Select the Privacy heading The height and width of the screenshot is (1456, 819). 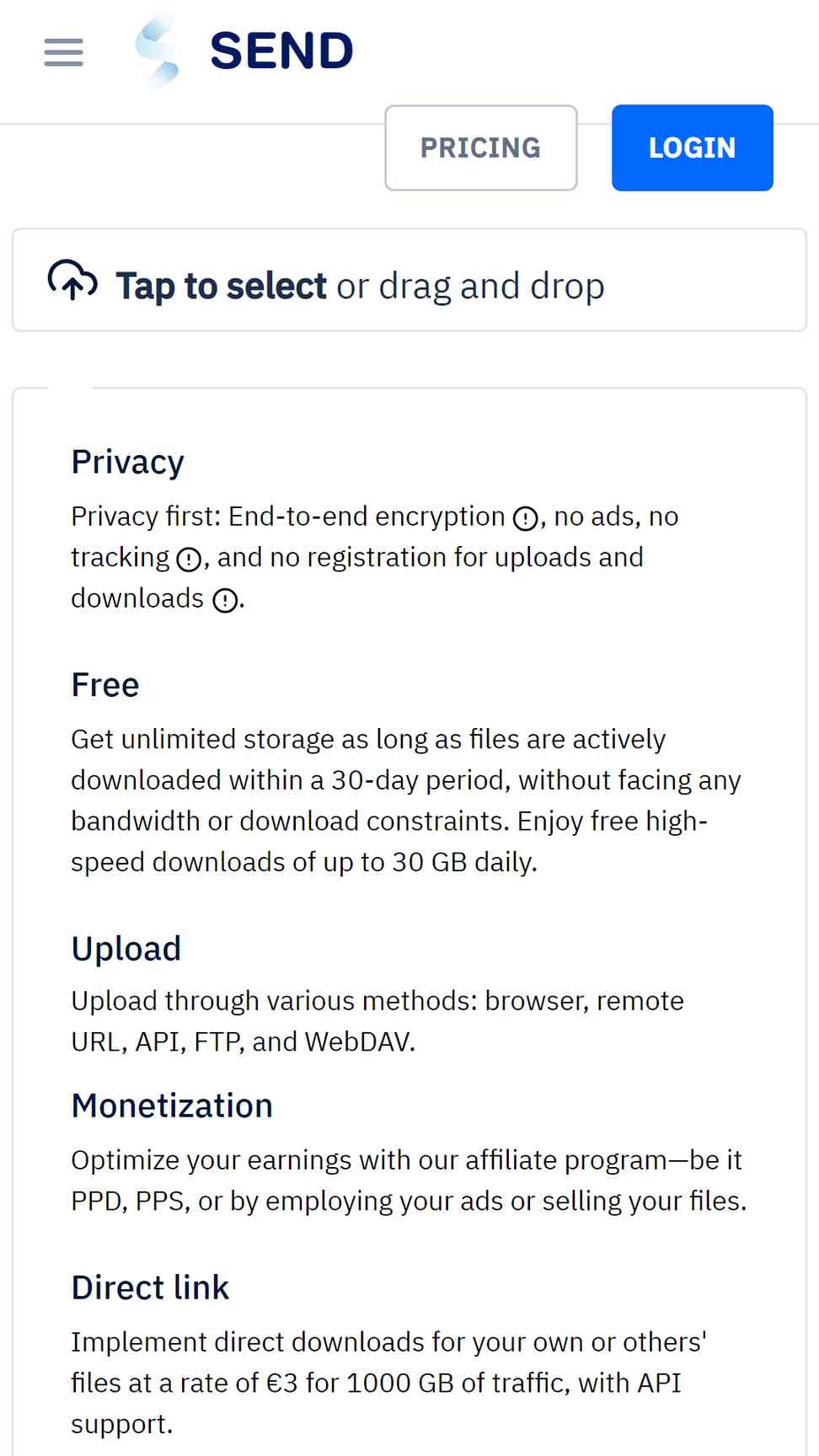[127, 463]
